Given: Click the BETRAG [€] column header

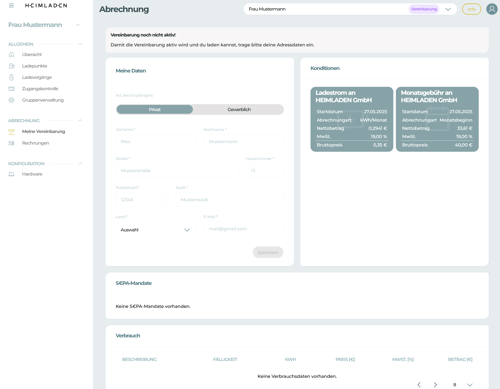Looking at the screenshot, I should pyautogui.click(x=460, y=359).
